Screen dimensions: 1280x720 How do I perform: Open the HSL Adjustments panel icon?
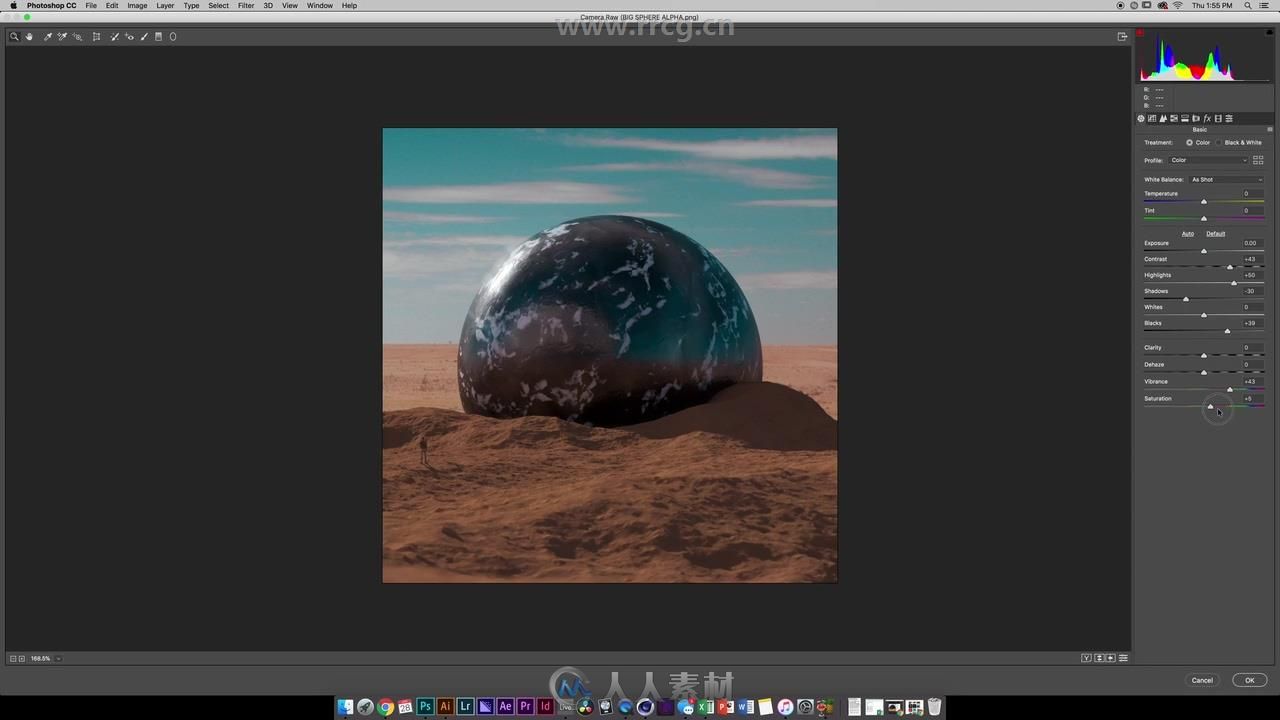(x=1174, y=118)
